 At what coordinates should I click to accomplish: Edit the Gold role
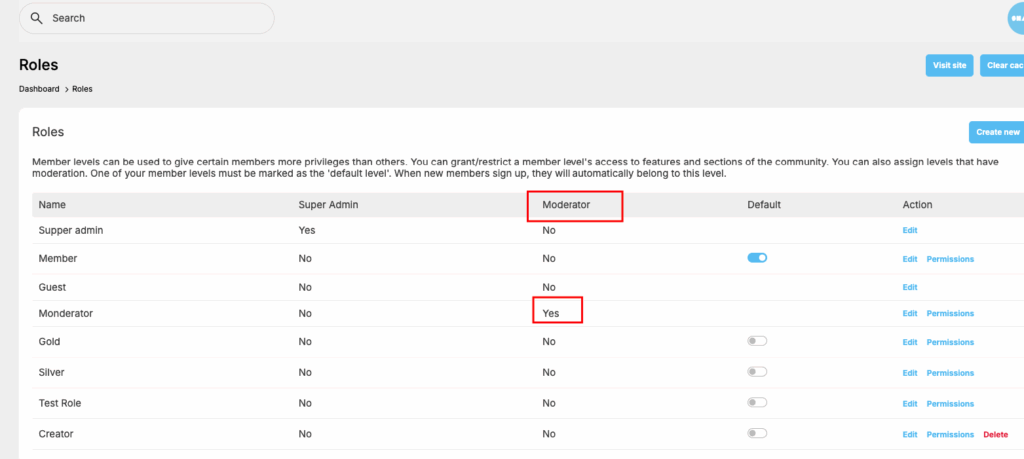(x=909, y=342)
